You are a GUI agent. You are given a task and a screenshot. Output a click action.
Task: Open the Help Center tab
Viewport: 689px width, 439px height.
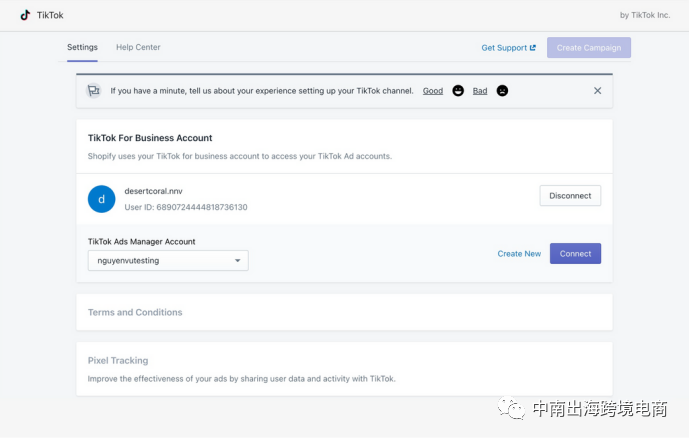(x=138, y=47)
